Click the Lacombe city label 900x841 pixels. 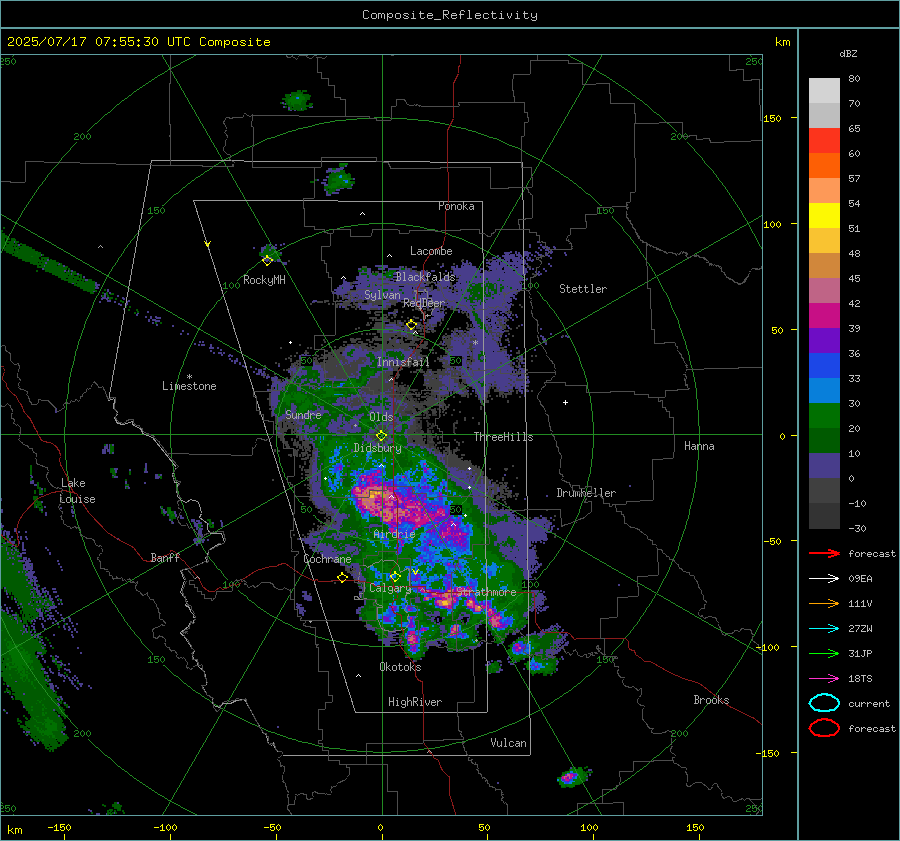[x=431, y=251]
